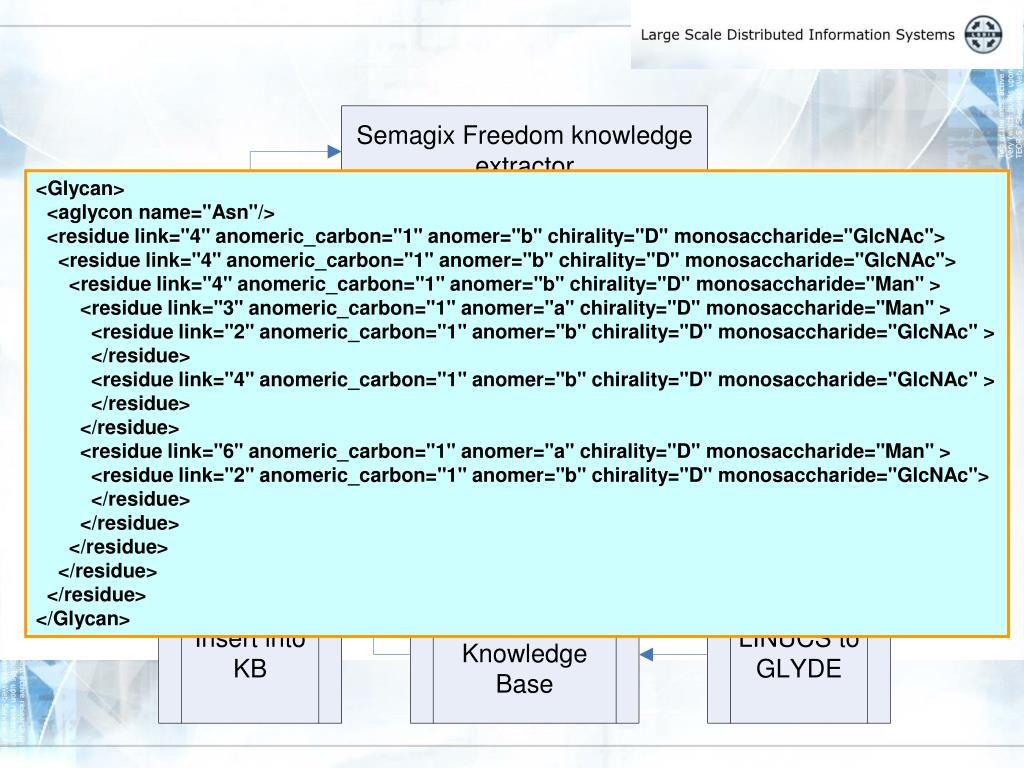Click the 'Insert into KB' diagram box
This screenshot has height=768, width=1024.
(x=249, y=679)
